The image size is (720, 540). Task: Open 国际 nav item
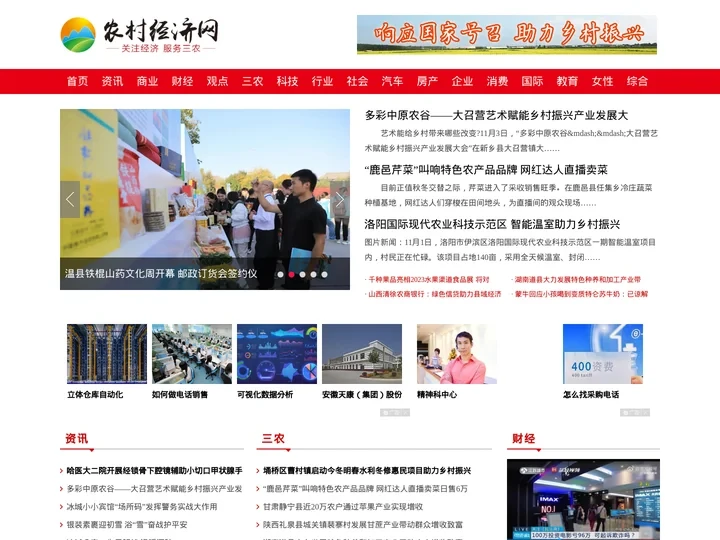532,81
